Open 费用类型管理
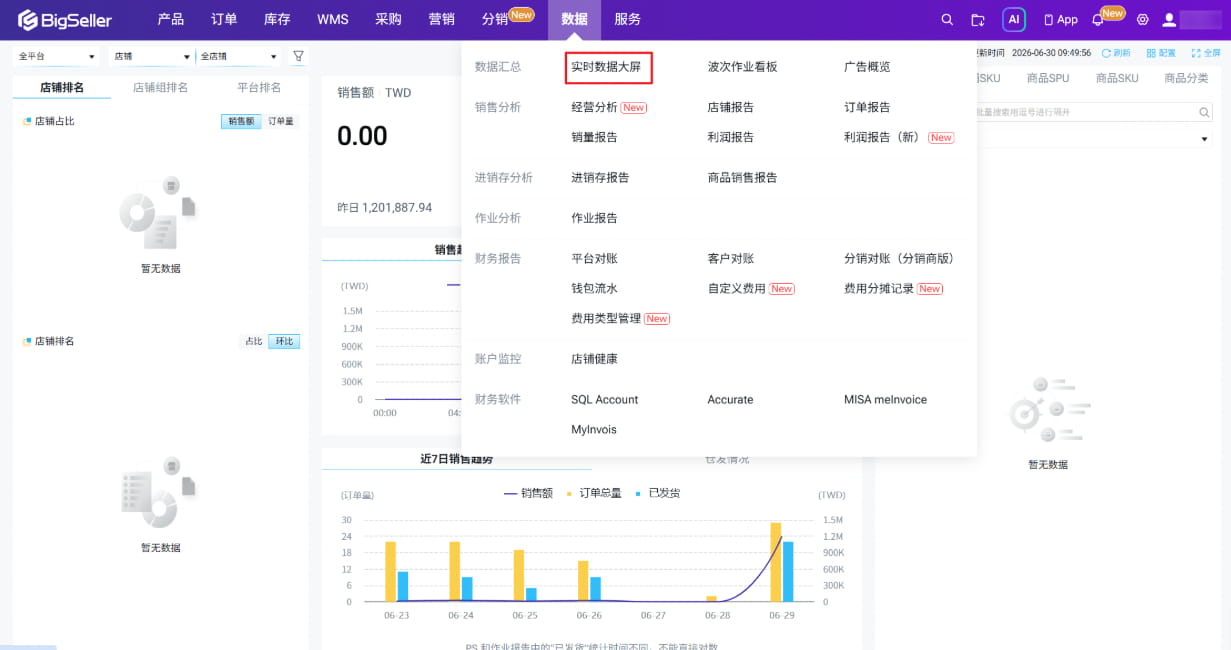 click(606, 319)
